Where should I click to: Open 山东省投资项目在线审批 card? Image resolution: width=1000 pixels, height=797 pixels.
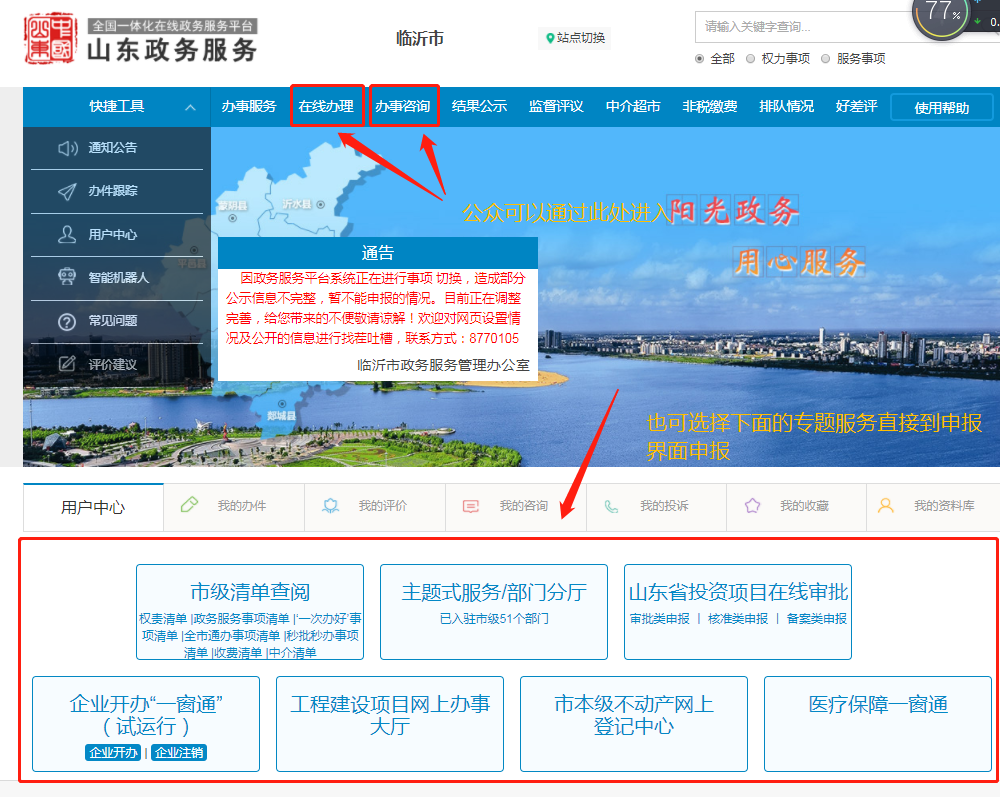pos(738,612)
